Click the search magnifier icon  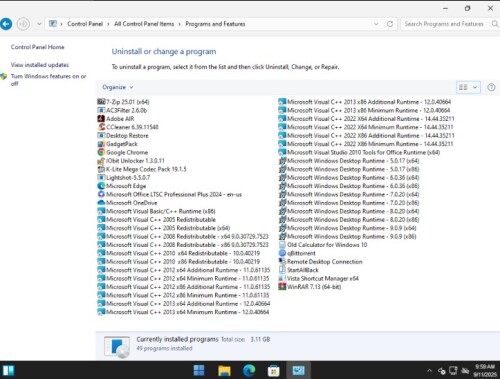(495, 24)
